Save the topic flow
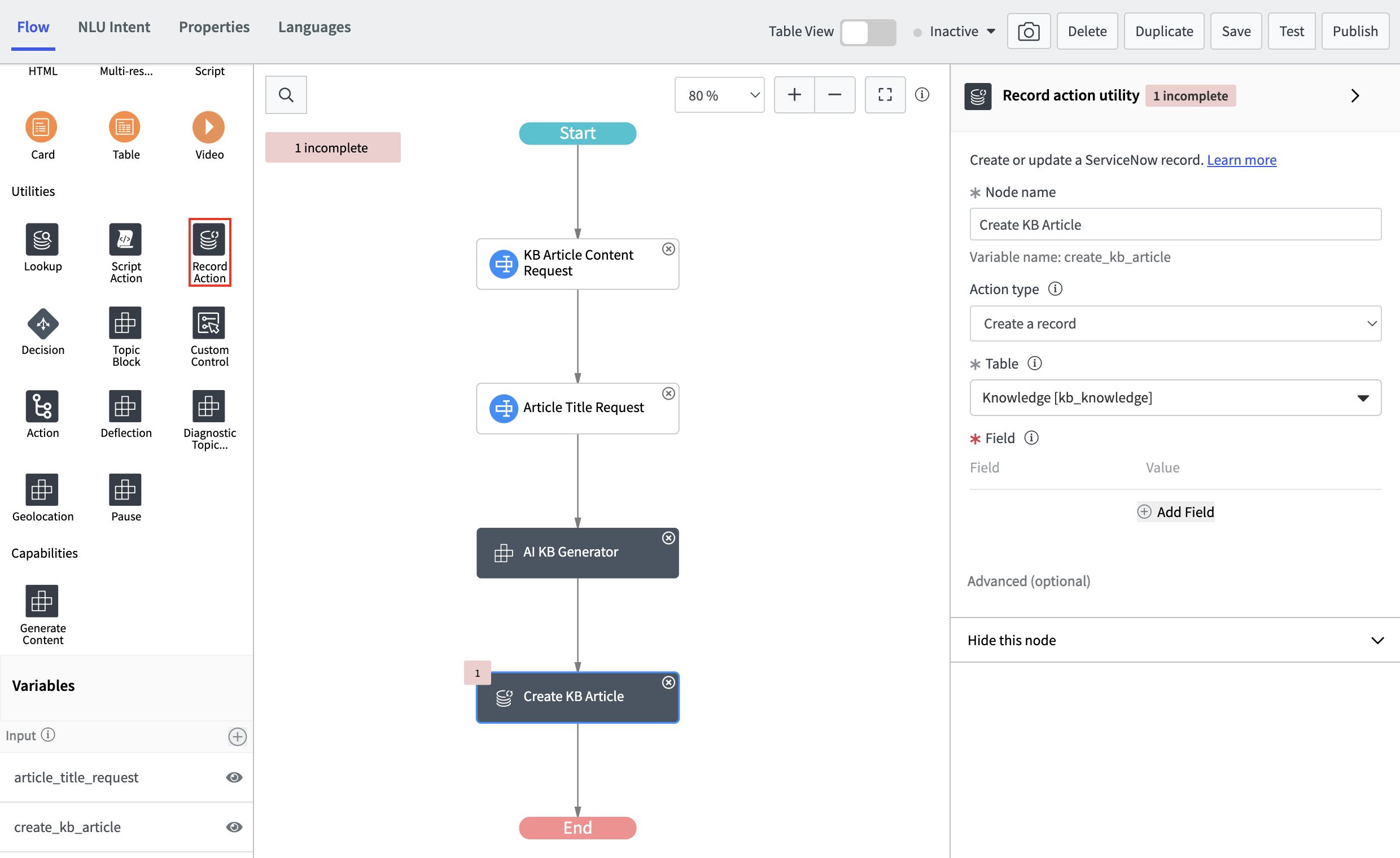Image resolution: width=1400 pixels, height=858 pixels. [1236, 31]
